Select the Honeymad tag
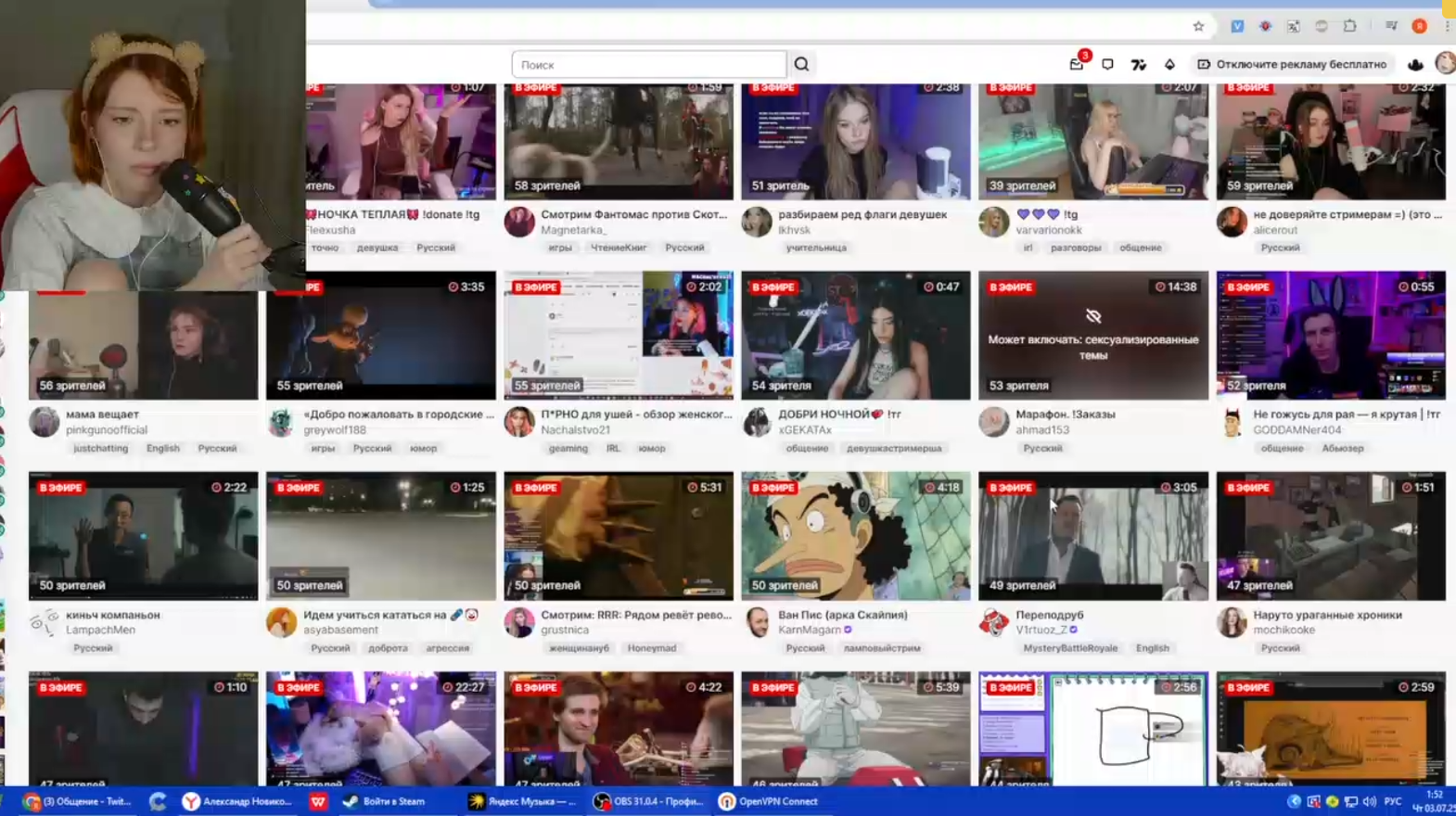 point(652,648)
